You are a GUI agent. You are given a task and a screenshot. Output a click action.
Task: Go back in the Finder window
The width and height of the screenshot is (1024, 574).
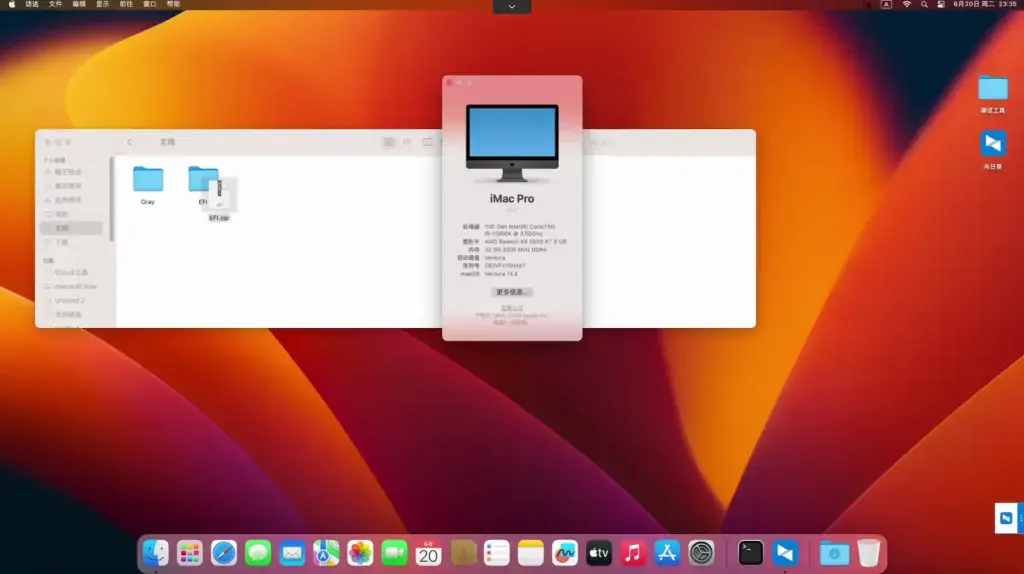coord(129,142)
